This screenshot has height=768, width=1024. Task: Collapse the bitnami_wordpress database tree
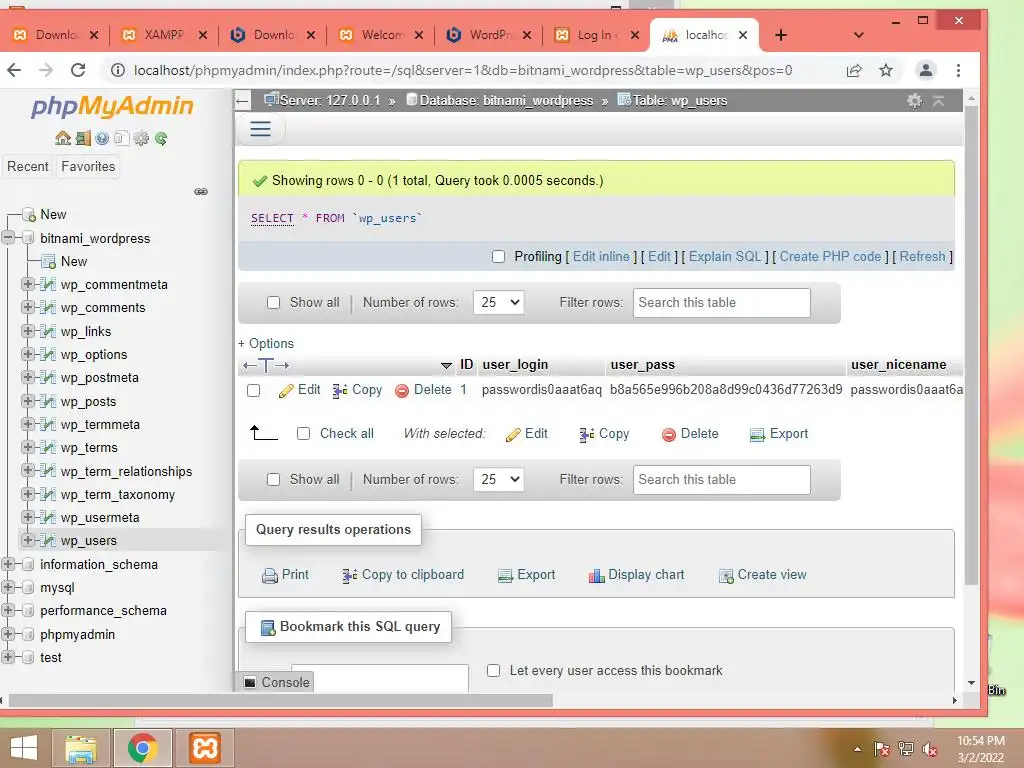8,238
